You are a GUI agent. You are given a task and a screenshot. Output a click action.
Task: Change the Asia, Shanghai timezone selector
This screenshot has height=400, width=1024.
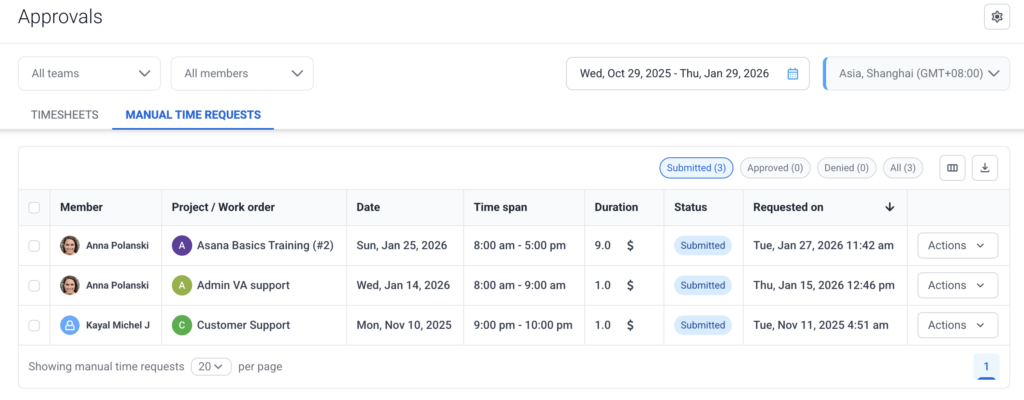pos(917,73)
